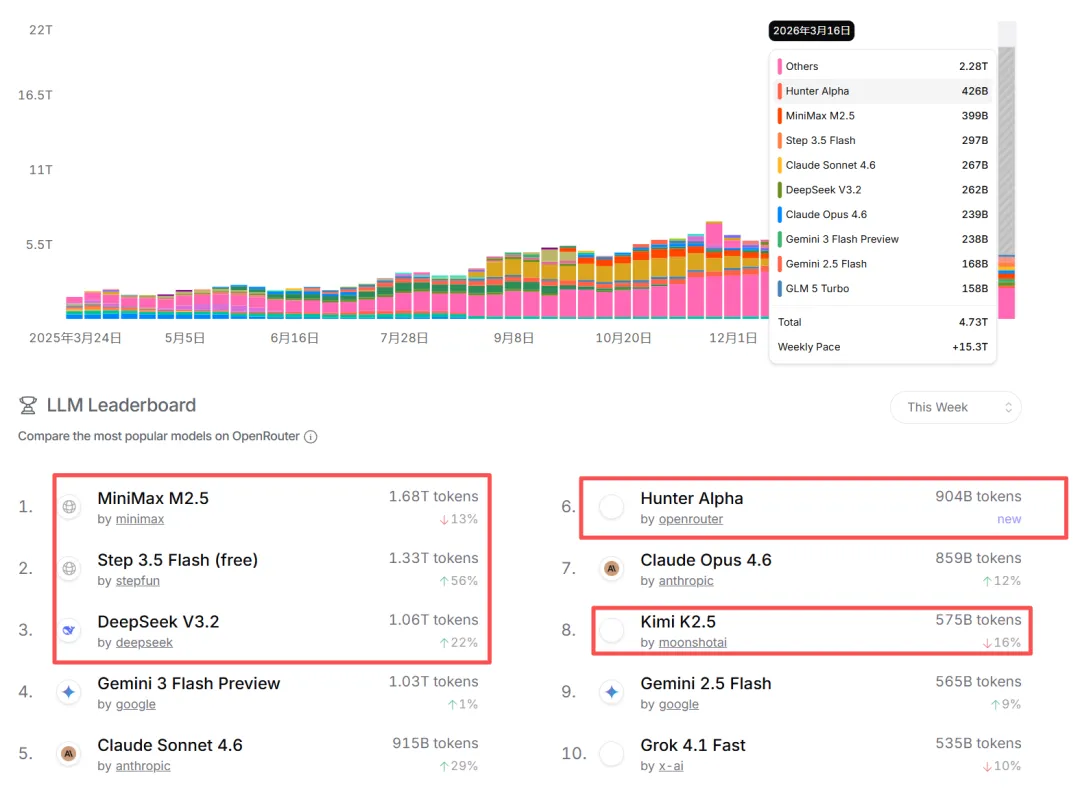
Task: Click the Gemini 2.5 Flash star icon
Action: coord(612,692)
